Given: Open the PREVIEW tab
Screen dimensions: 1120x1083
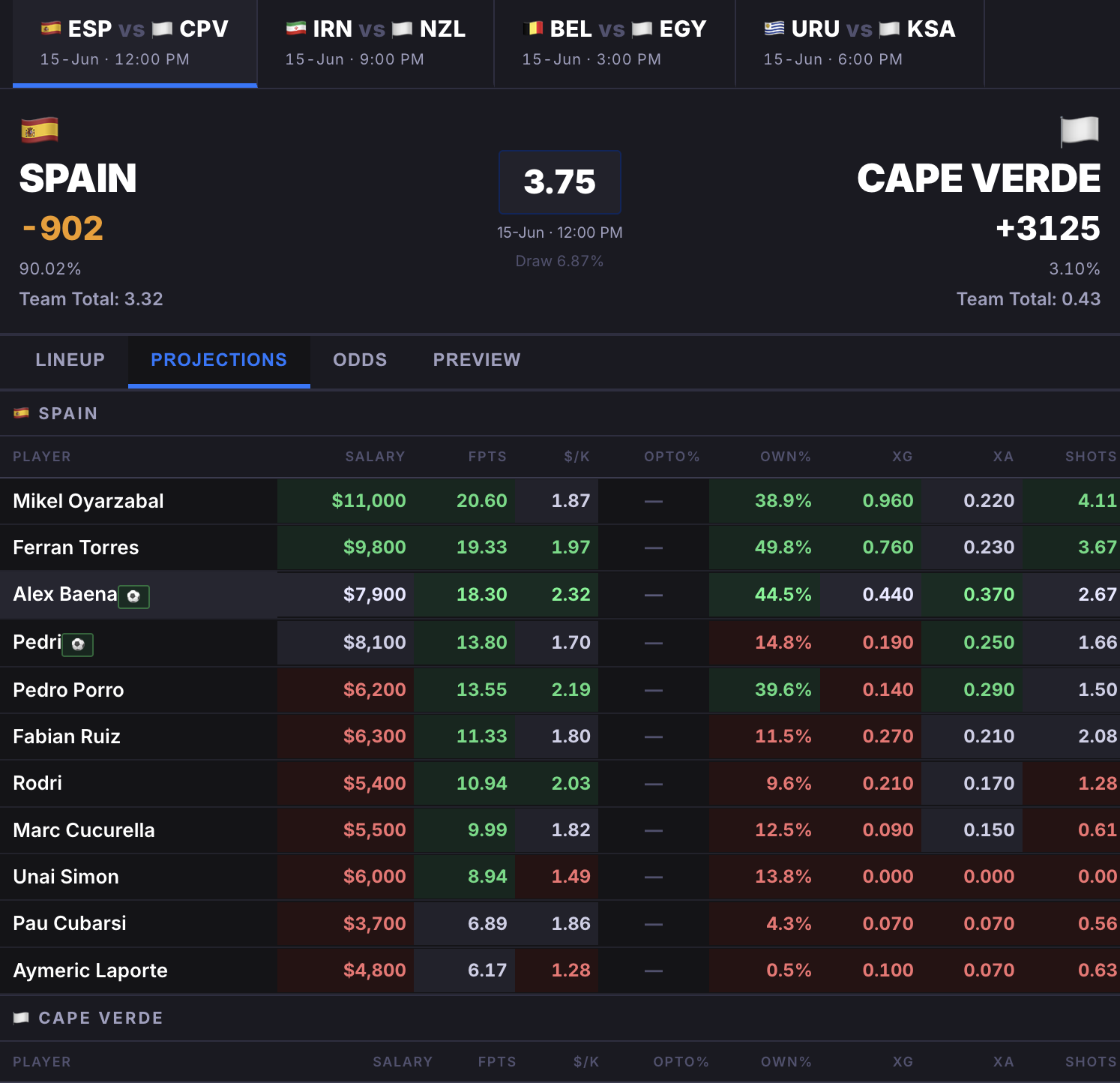Looking at the screenshot, I should coord(477,360).
